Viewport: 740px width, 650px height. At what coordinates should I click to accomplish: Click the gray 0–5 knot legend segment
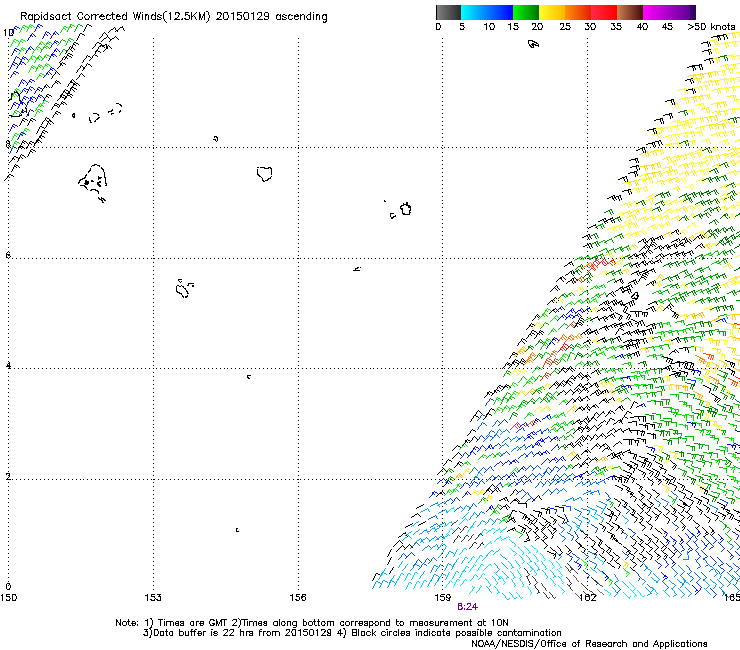click(448, 12)
